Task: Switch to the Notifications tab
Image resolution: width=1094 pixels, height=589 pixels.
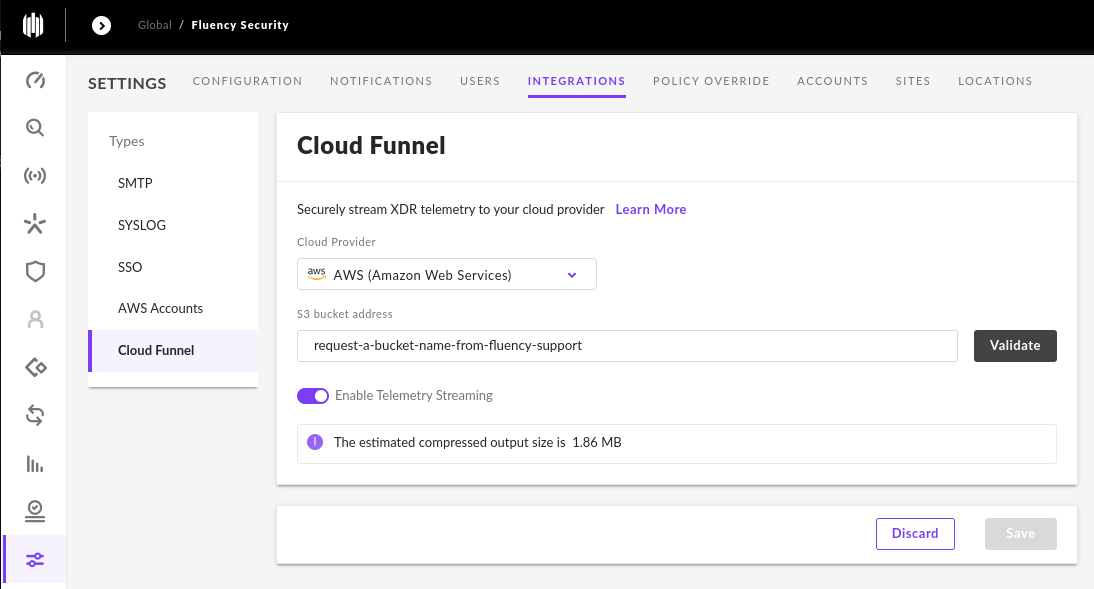Action: click(x=381, y=81)
